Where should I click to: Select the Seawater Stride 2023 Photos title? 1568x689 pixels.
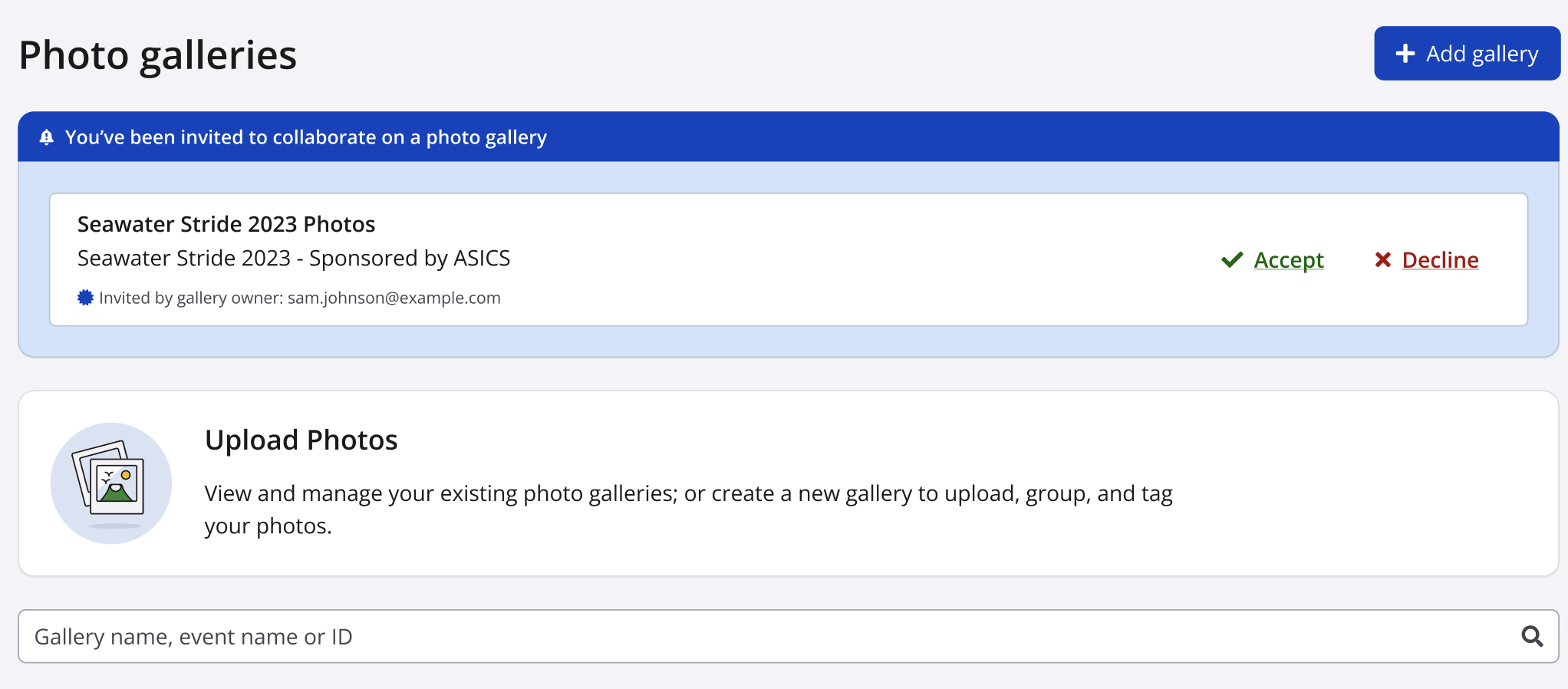pos(226,224)
